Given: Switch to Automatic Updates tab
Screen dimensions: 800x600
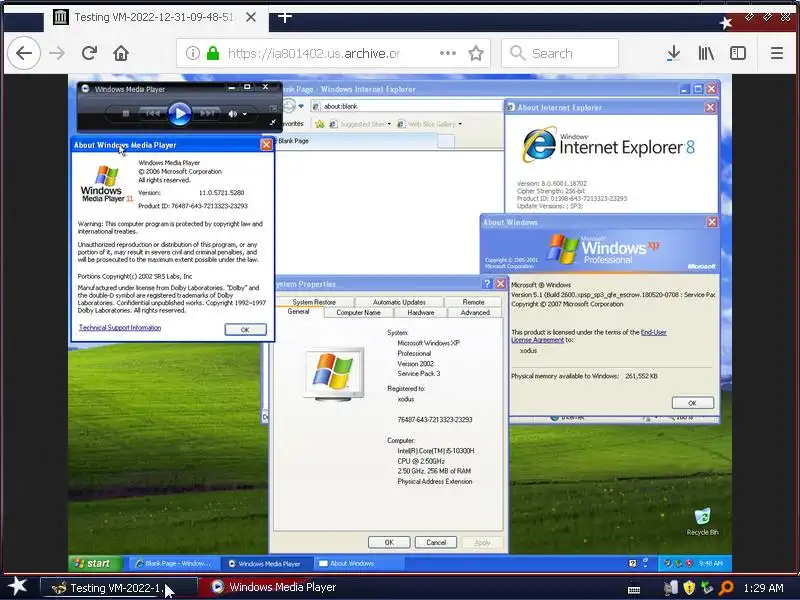Looking at the screenshot, I should coord(399,302).
